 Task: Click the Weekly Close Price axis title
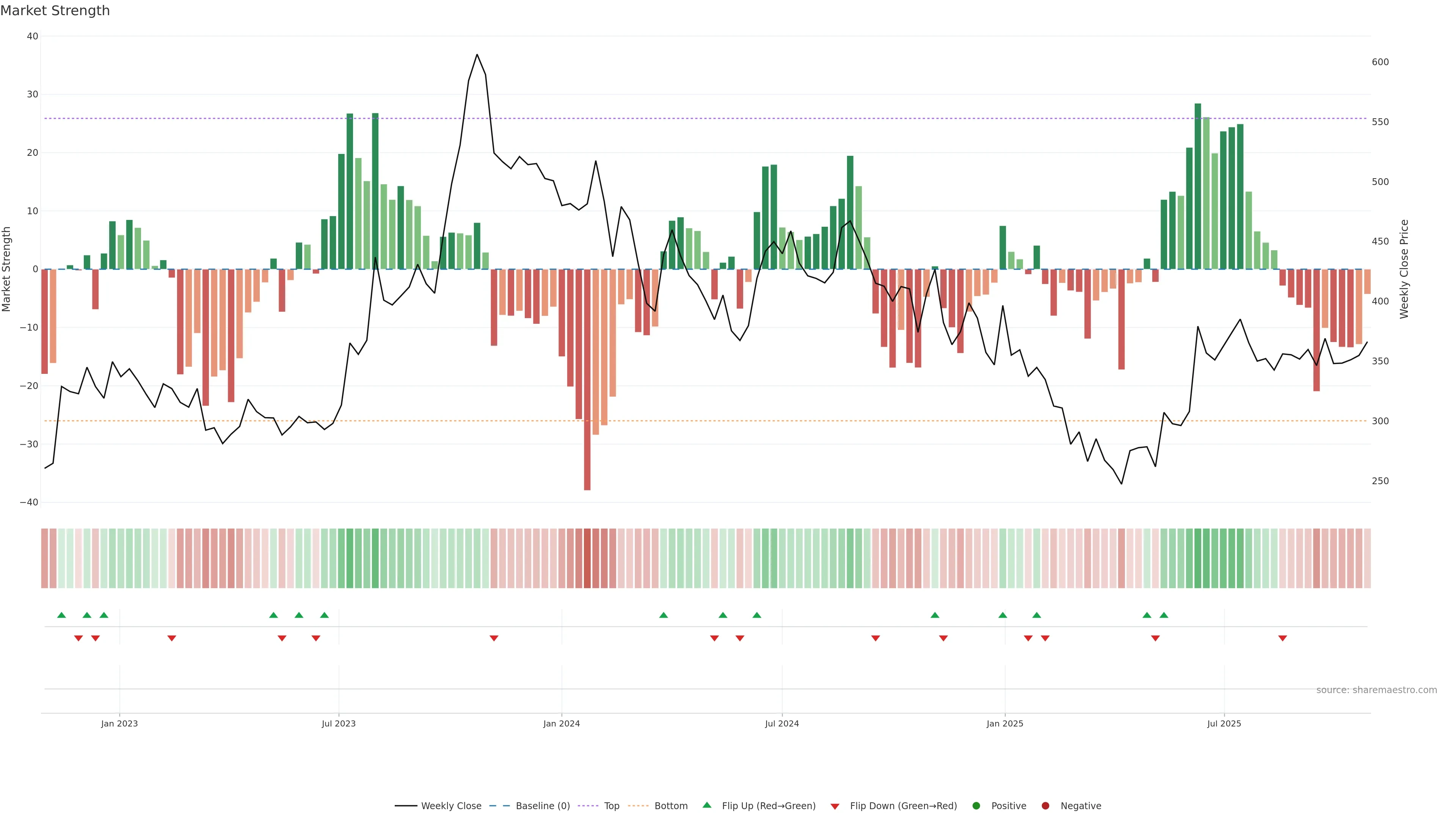[1404, 269]
